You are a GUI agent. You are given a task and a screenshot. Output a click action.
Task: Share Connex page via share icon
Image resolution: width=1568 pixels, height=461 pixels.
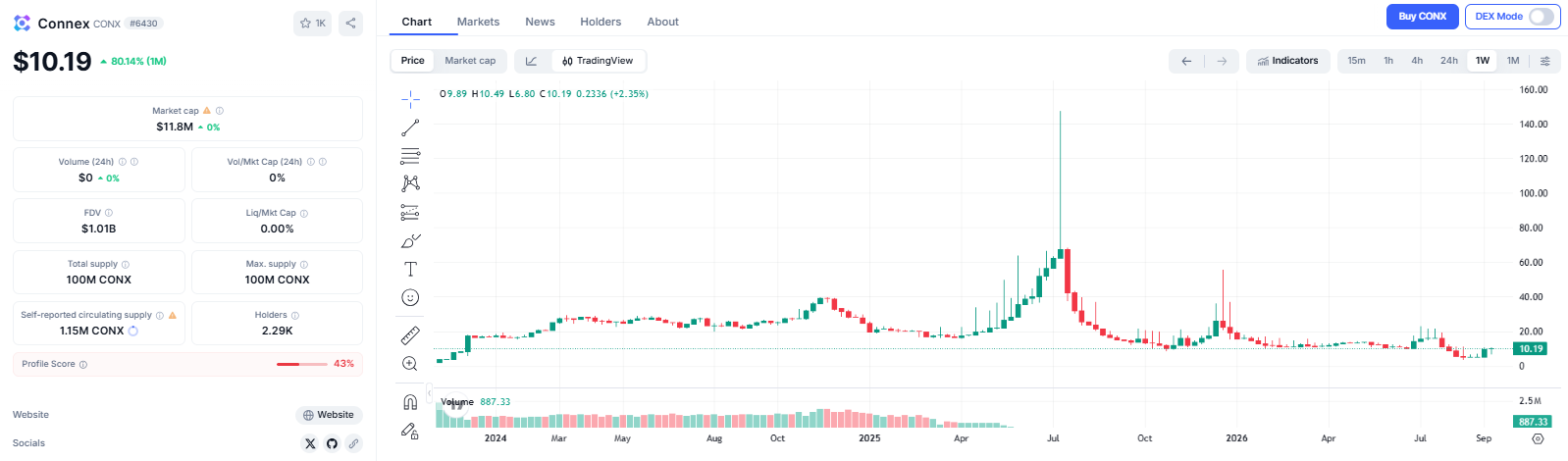click(350, 24)
